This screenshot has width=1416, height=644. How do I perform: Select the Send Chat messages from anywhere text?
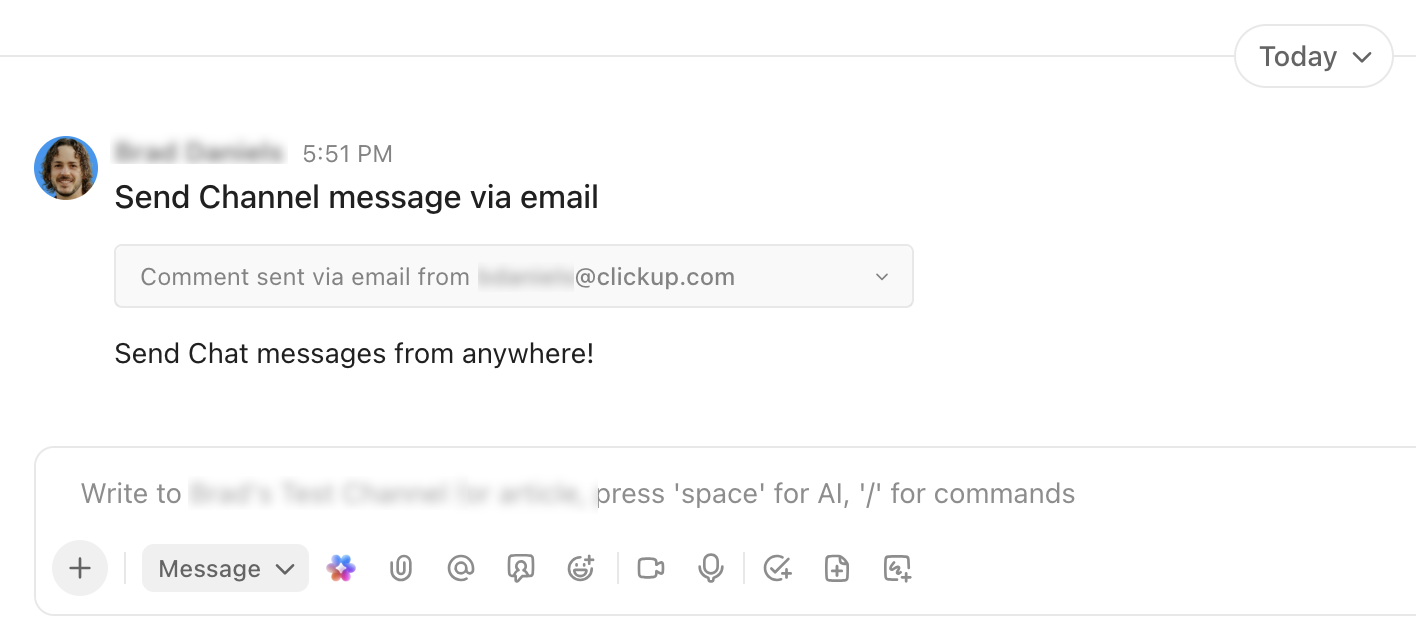354,353
